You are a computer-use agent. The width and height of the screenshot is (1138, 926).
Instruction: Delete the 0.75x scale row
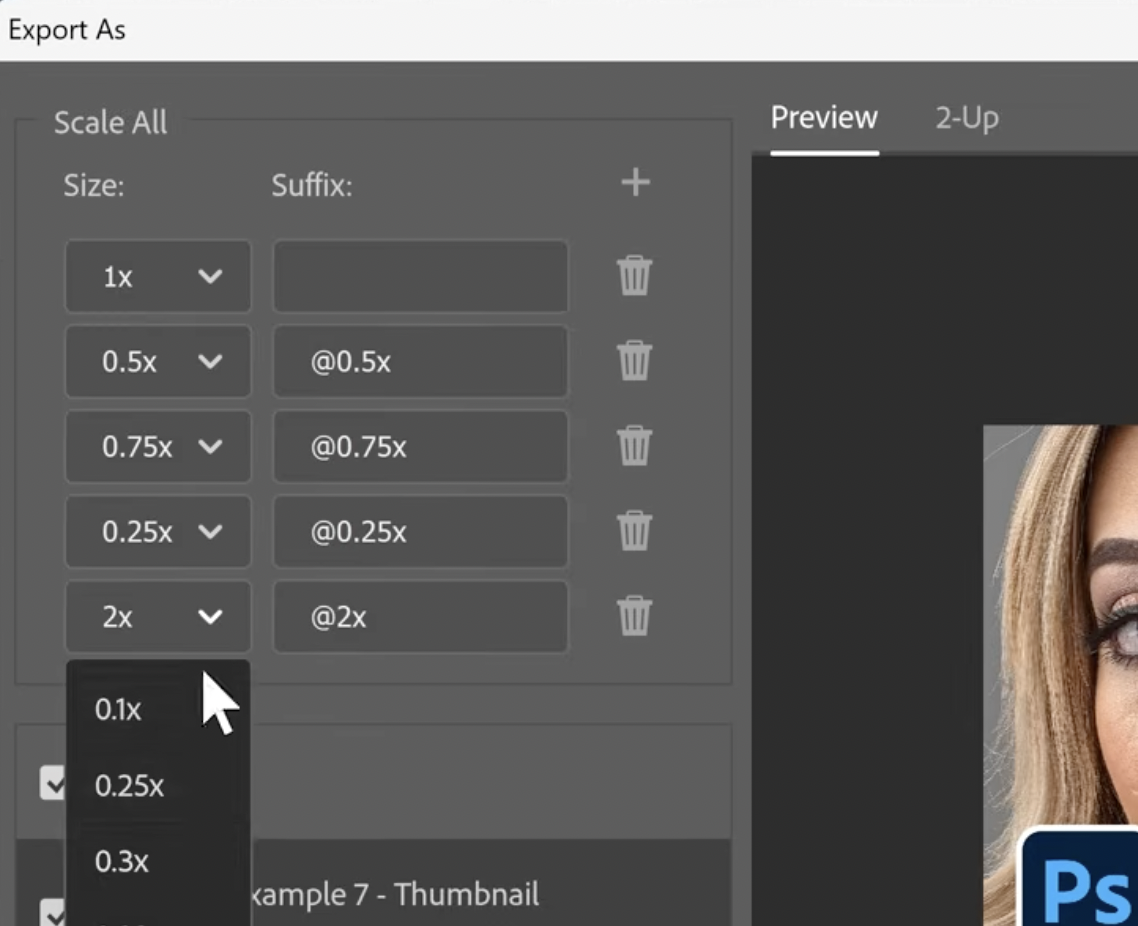[635, 447]
